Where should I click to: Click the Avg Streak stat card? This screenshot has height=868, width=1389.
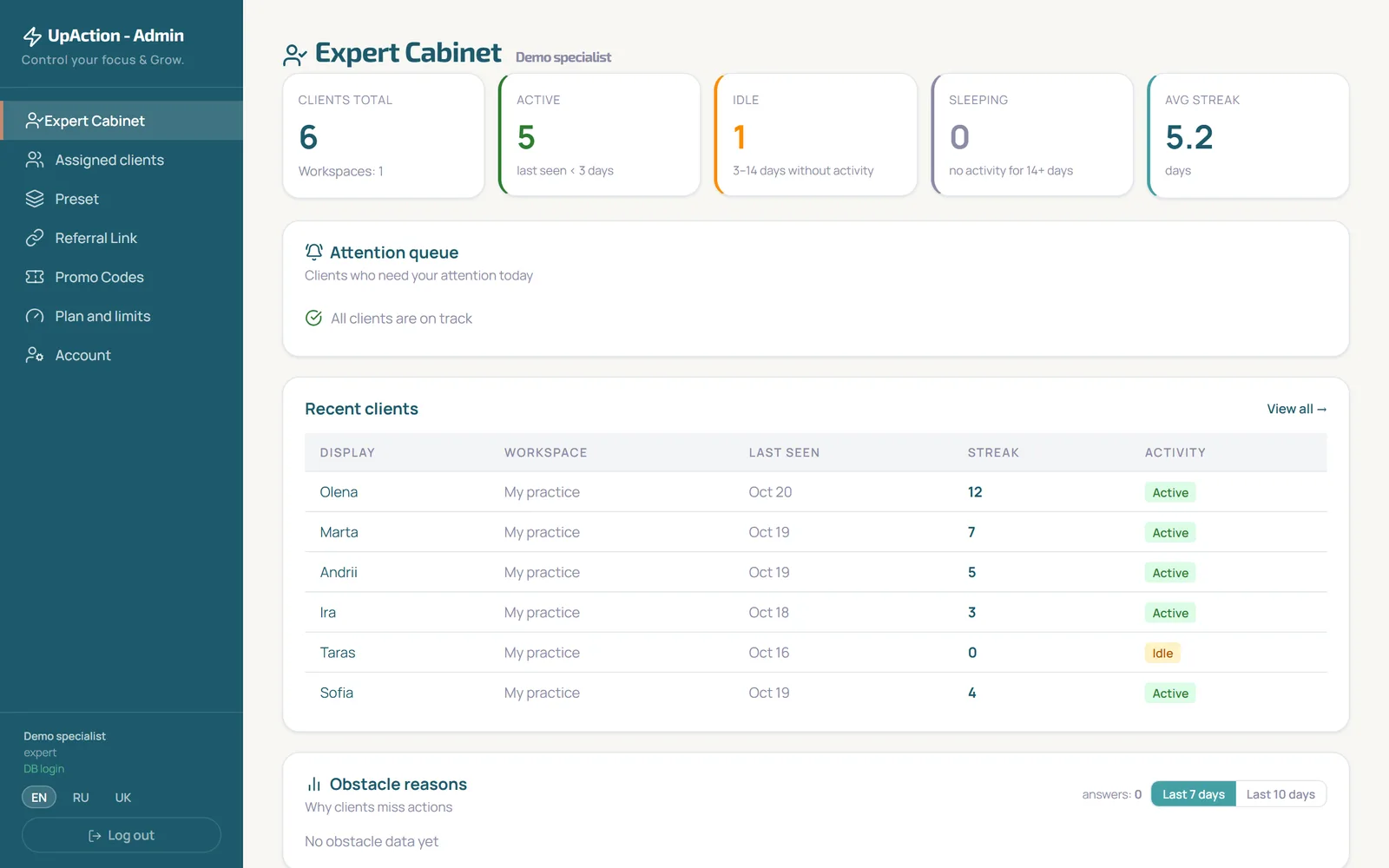coord(1248,135)
